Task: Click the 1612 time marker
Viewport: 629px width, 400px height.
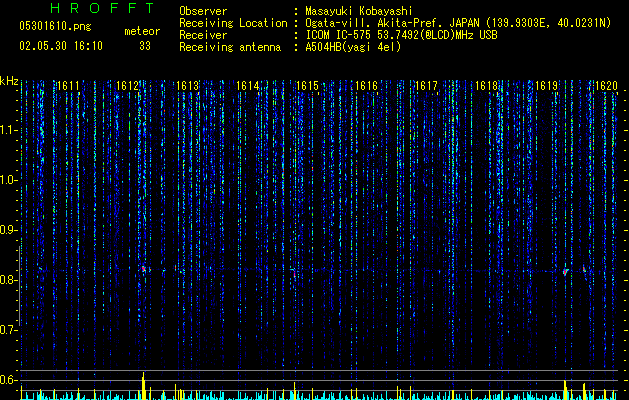Action: 127,86
